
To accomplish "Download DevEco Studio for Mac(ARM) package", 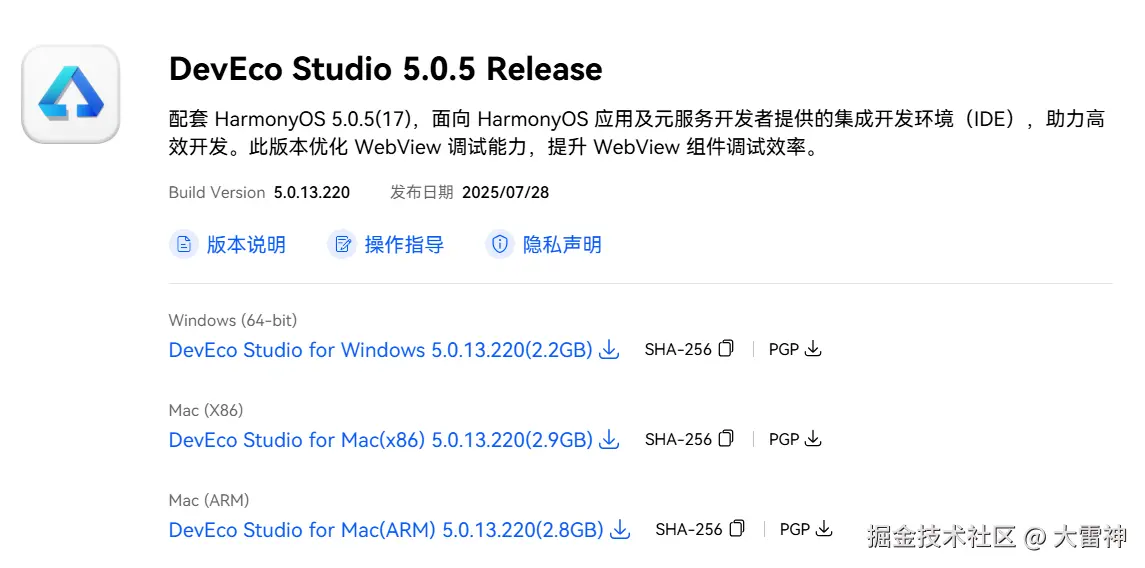I will click(x=385, y=530).
